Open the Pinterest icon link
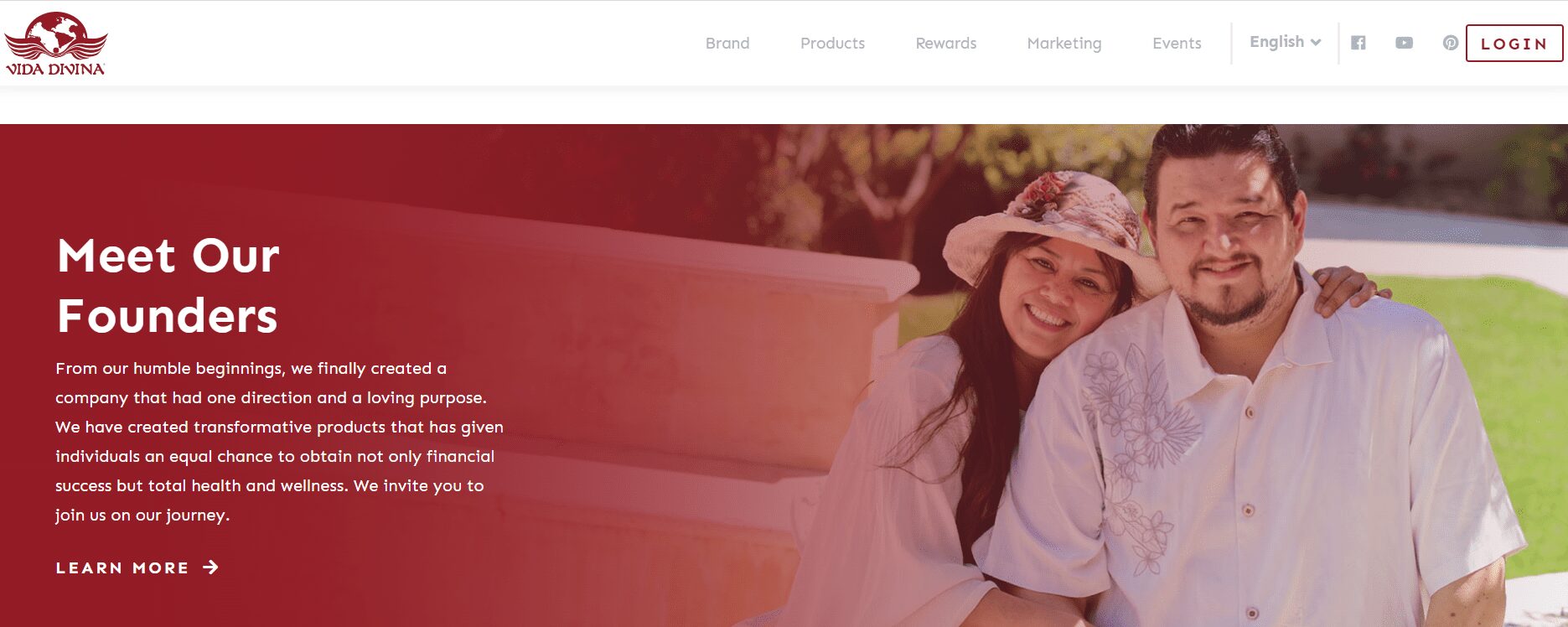This screenshot has height=627, width=1568. tap(1451, 43)
